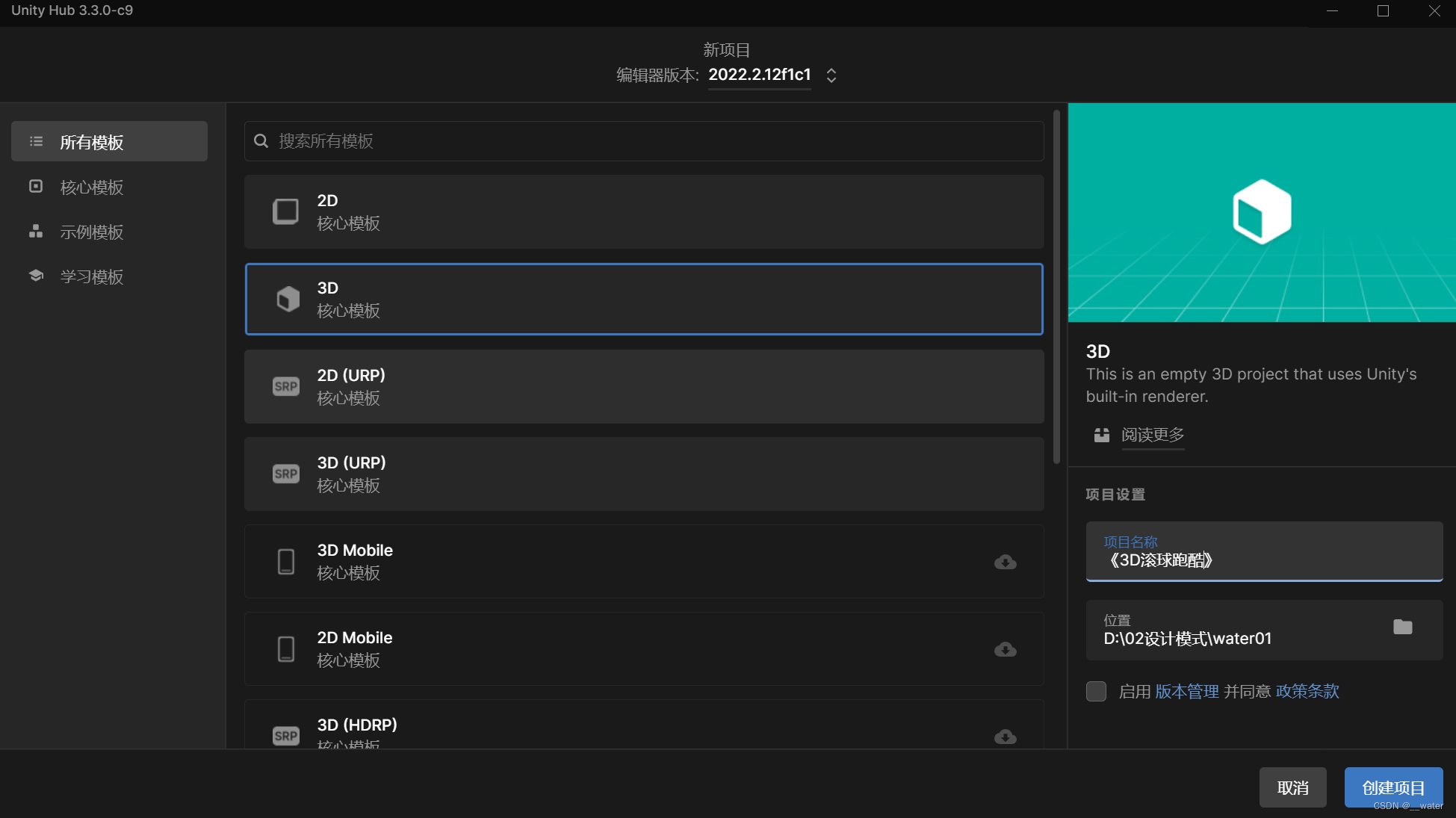This screenshot has width=1456, height=818.
Task: Click the folder icon to browse location
Action: pos(1402,628)
